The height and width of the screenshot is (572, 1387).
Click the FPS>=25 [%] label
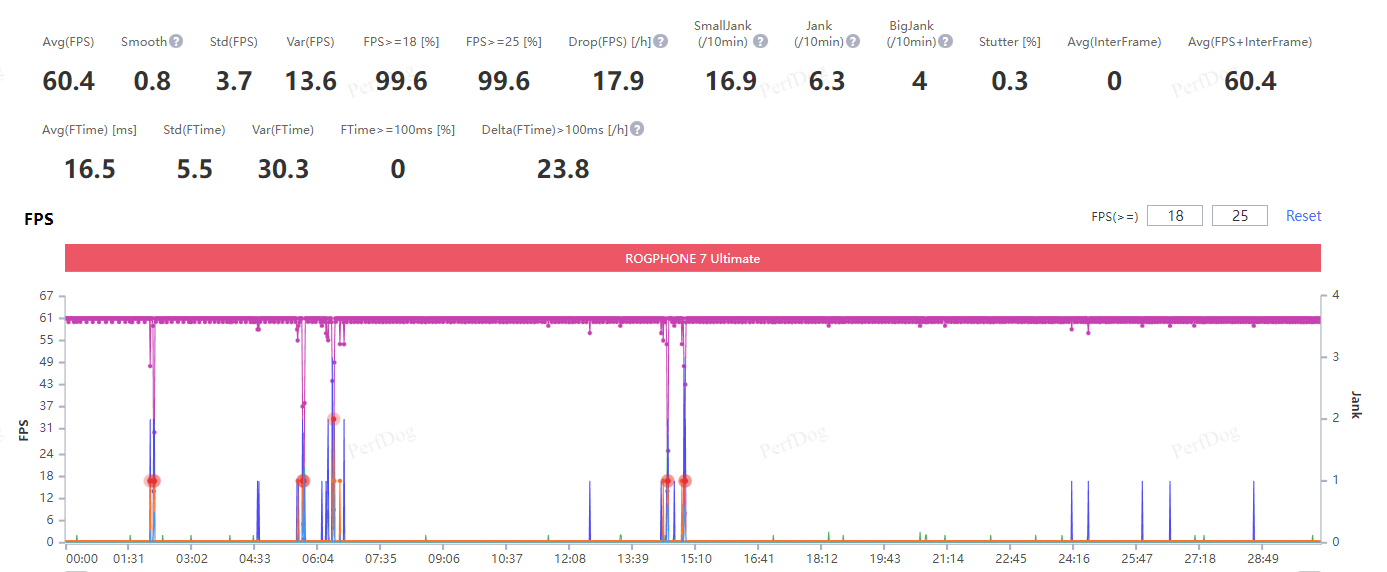coord(504,42)
